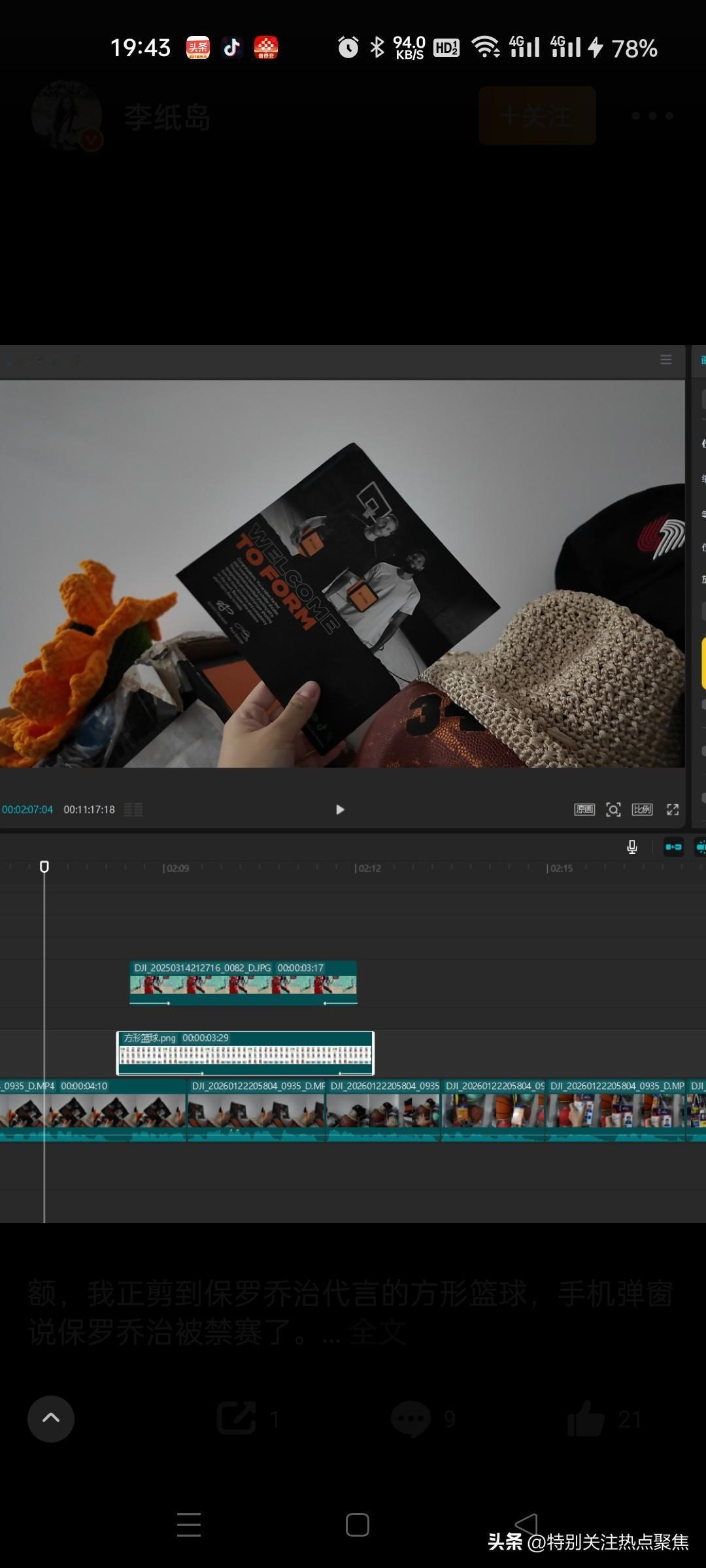Select the main track clip lasting 00:00:04:10

click(93, 1110)
